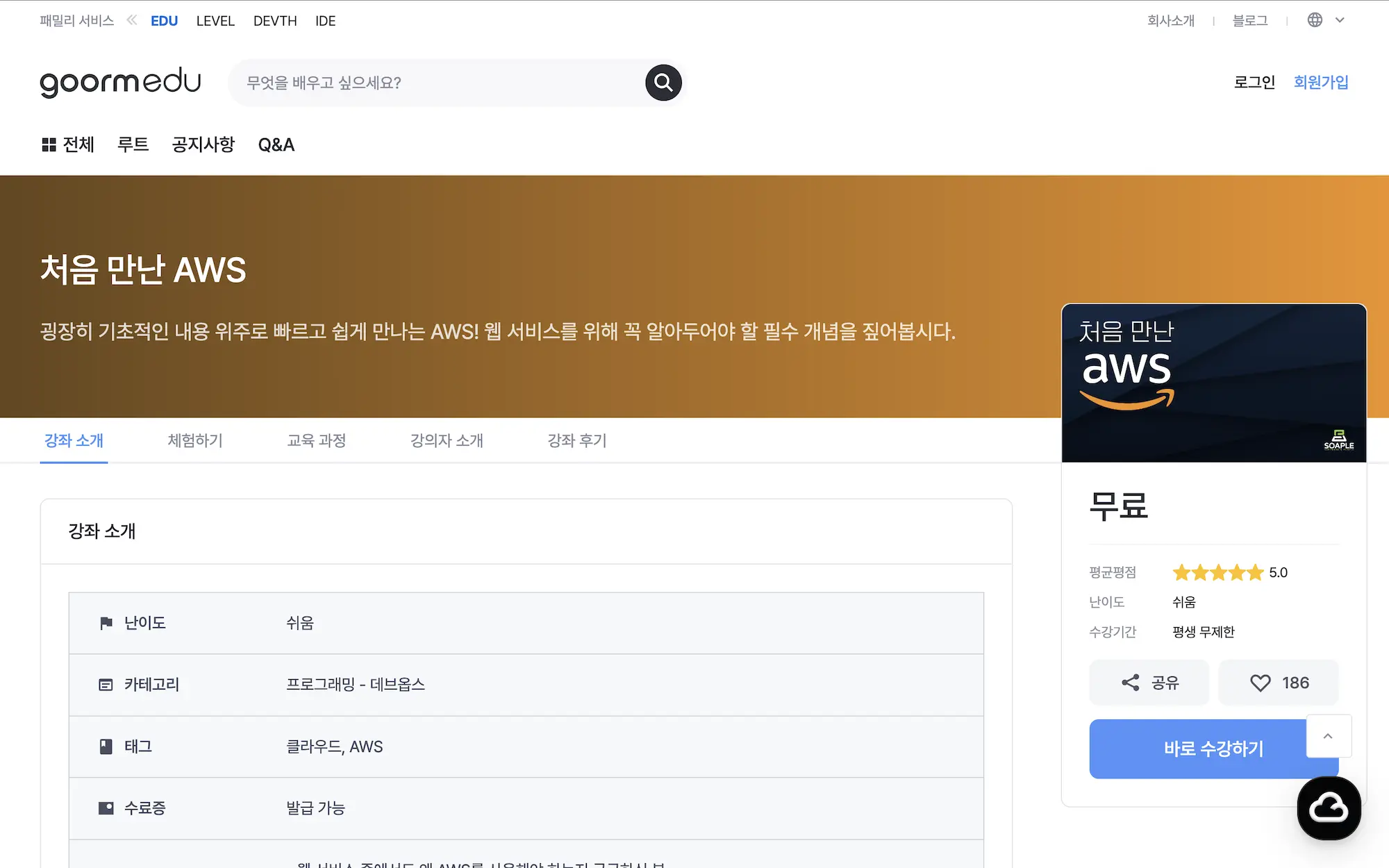This screenshot has height=868, width=1389.
Task: Click the five-star average rating
Action: click(x=1217, y=573)
